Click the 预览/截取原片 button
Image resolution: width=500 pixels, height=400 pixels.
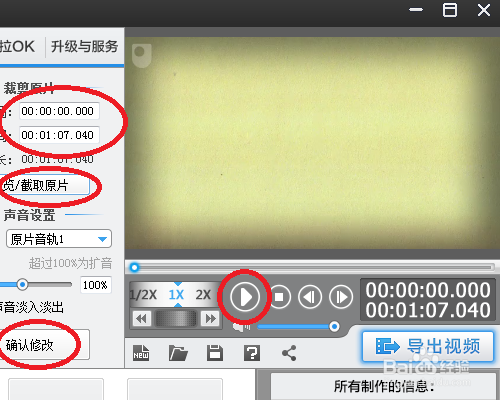(44, 185)
